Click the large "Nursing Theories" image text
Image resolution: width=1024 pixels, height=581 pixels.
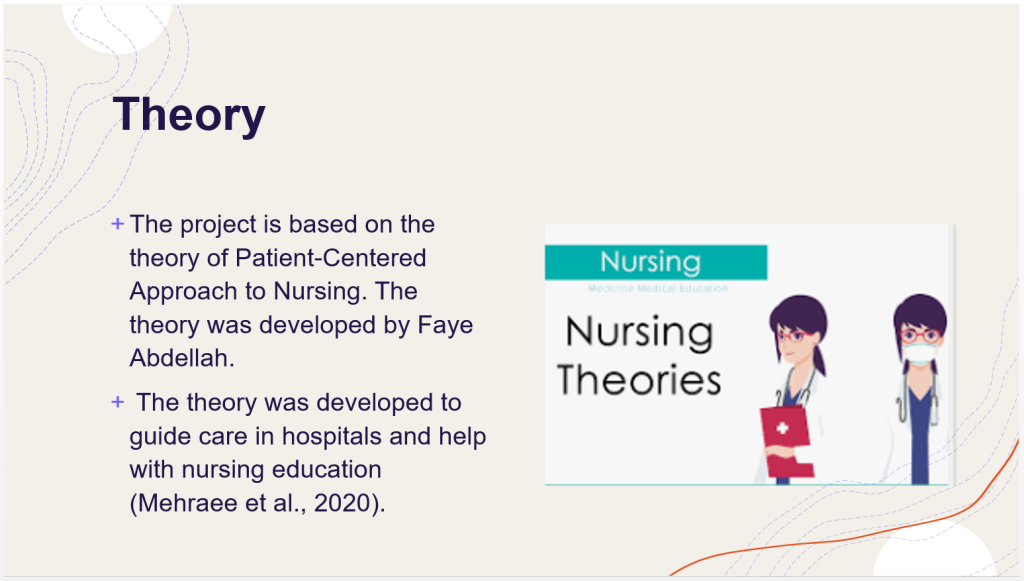point(639,356)
